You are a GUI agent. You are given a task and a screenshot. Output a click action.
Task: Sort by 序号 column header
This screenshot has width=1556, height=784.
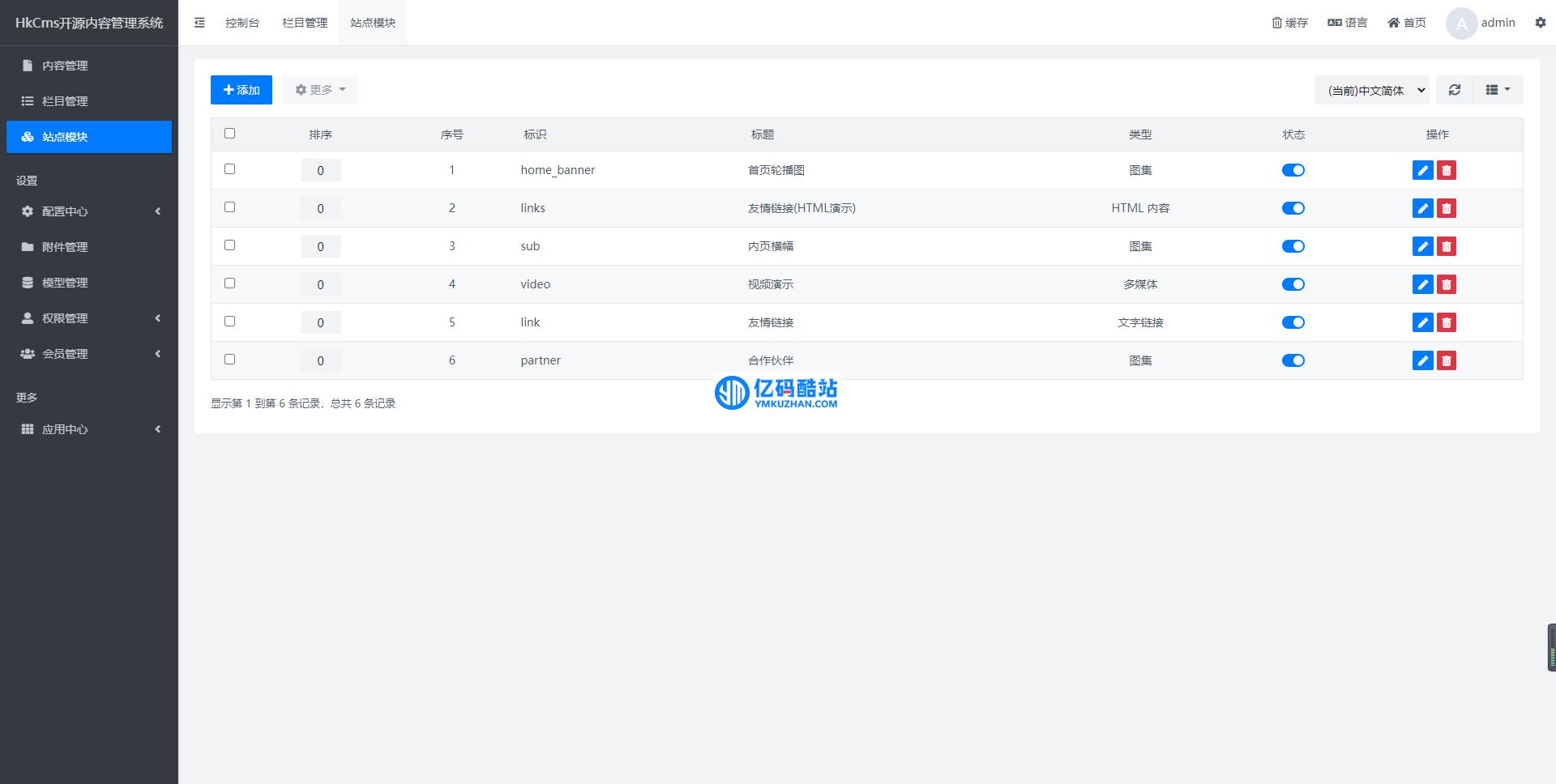(451, 134)
